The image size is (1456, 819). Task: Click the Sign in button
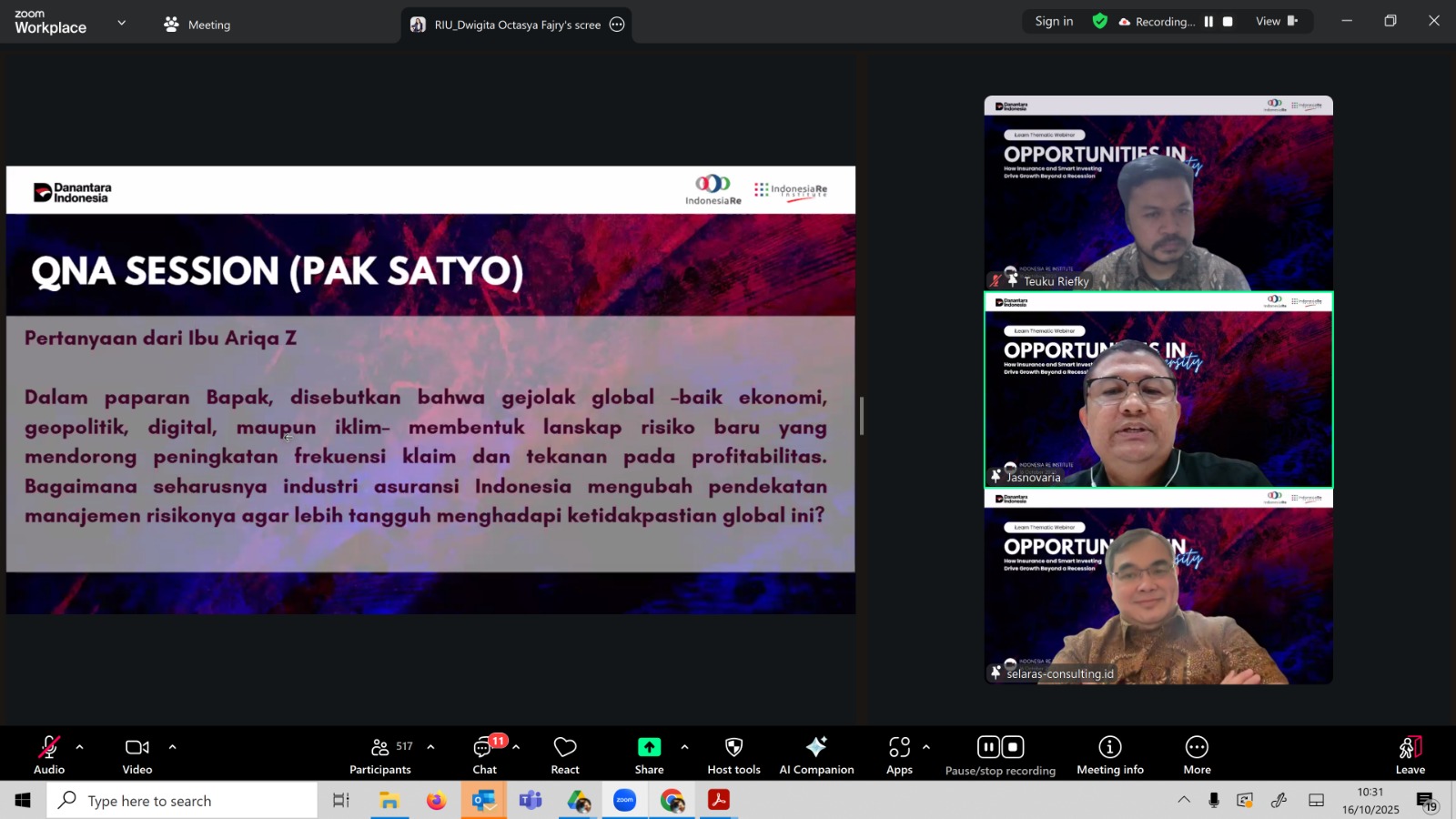[1054, 22]
